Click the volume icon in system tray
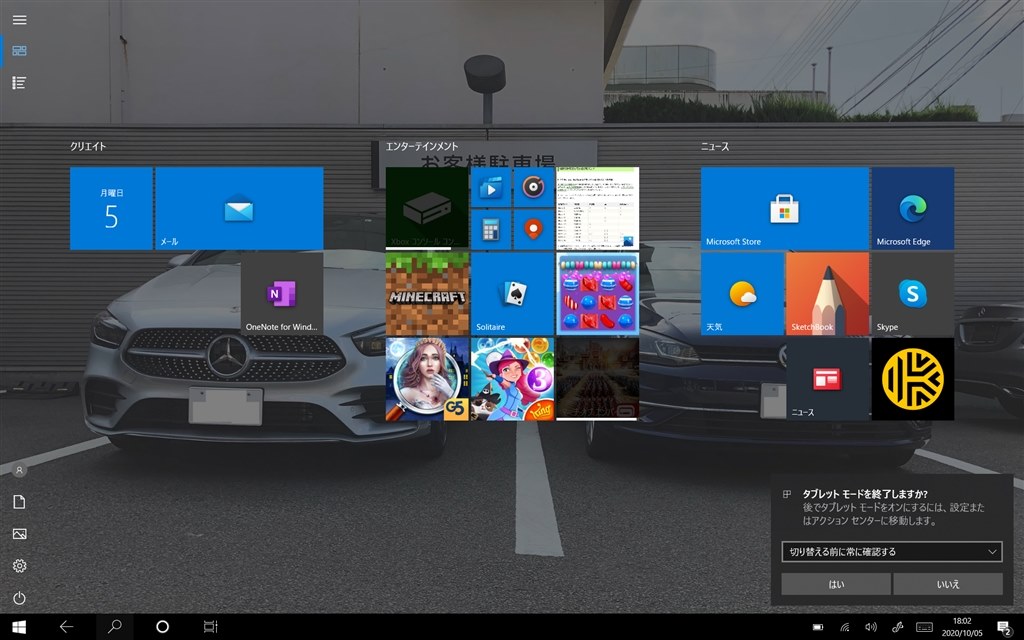 click(x=870, y=627)
